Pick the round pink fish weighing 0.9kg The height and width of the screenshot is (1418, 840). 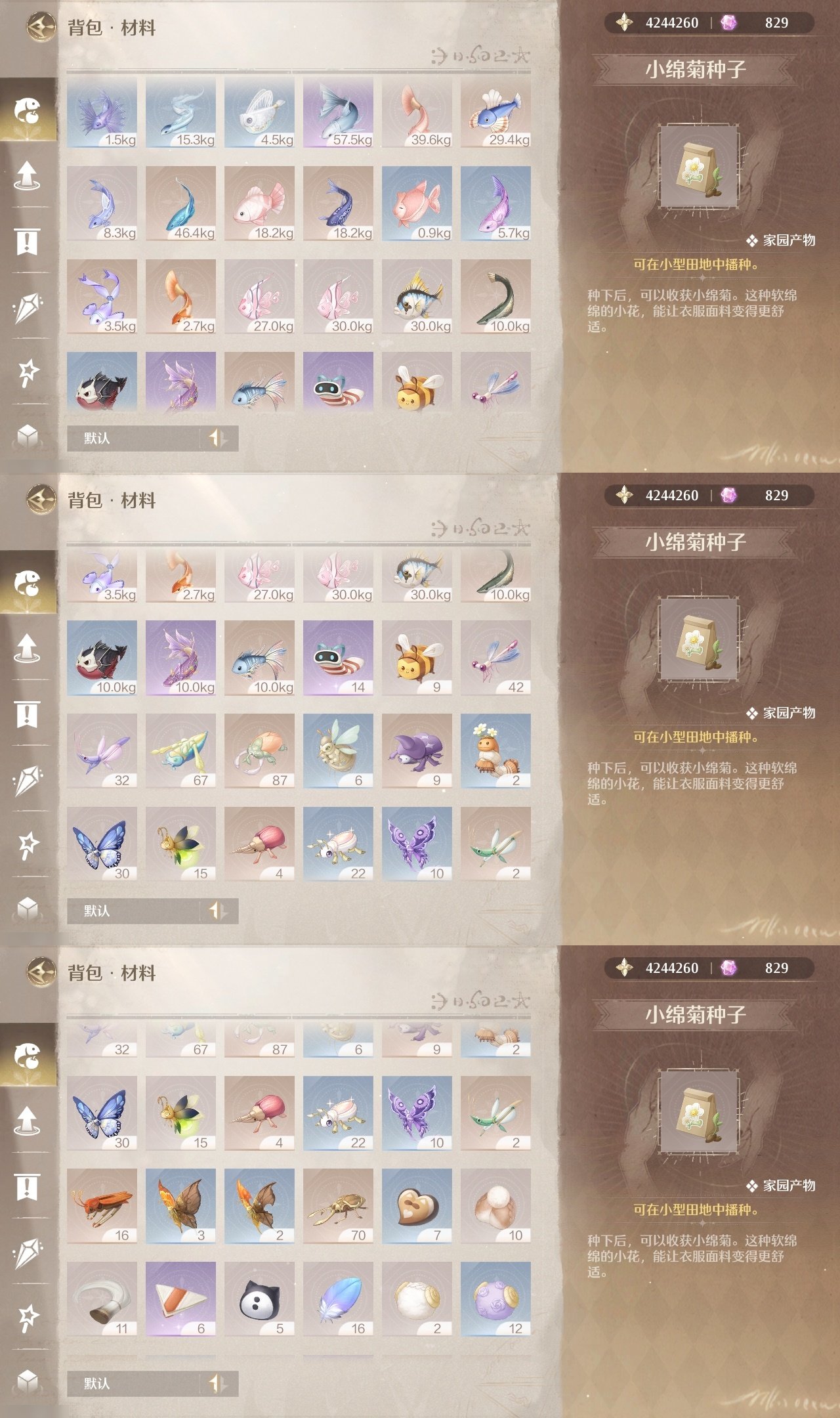[417, 204]
